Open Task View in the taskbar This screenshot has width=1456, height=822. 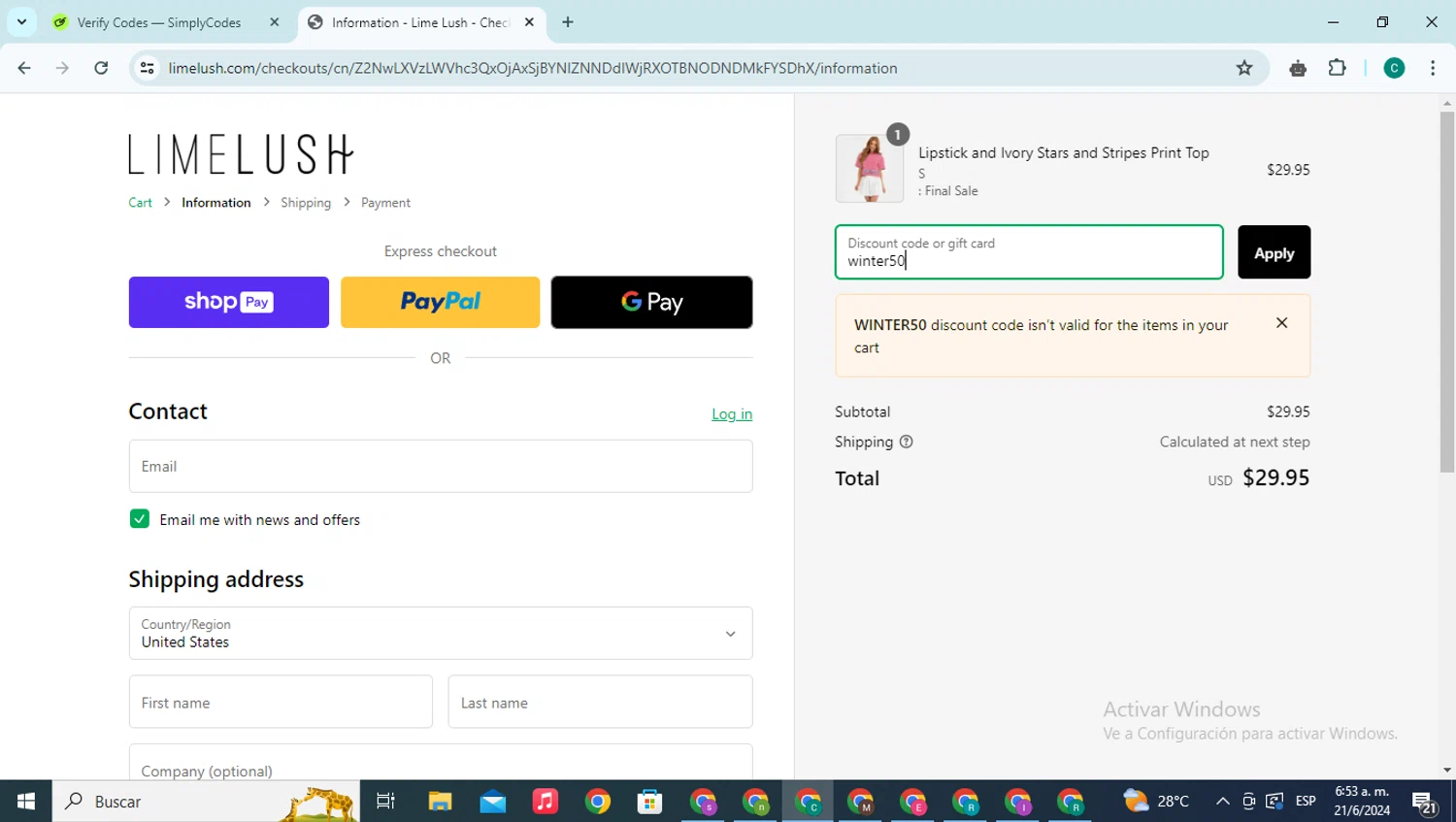385,802
